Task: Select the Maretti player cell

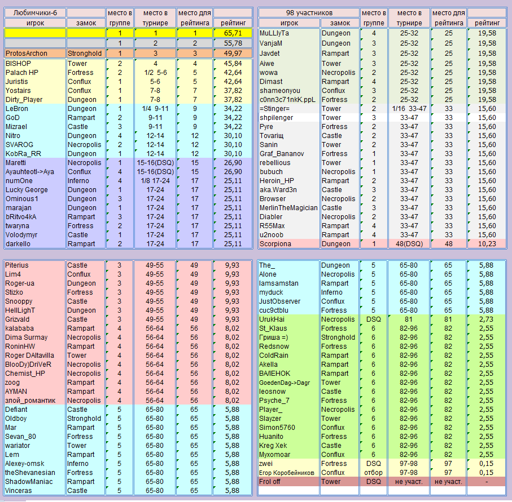Action: point(35,162)
